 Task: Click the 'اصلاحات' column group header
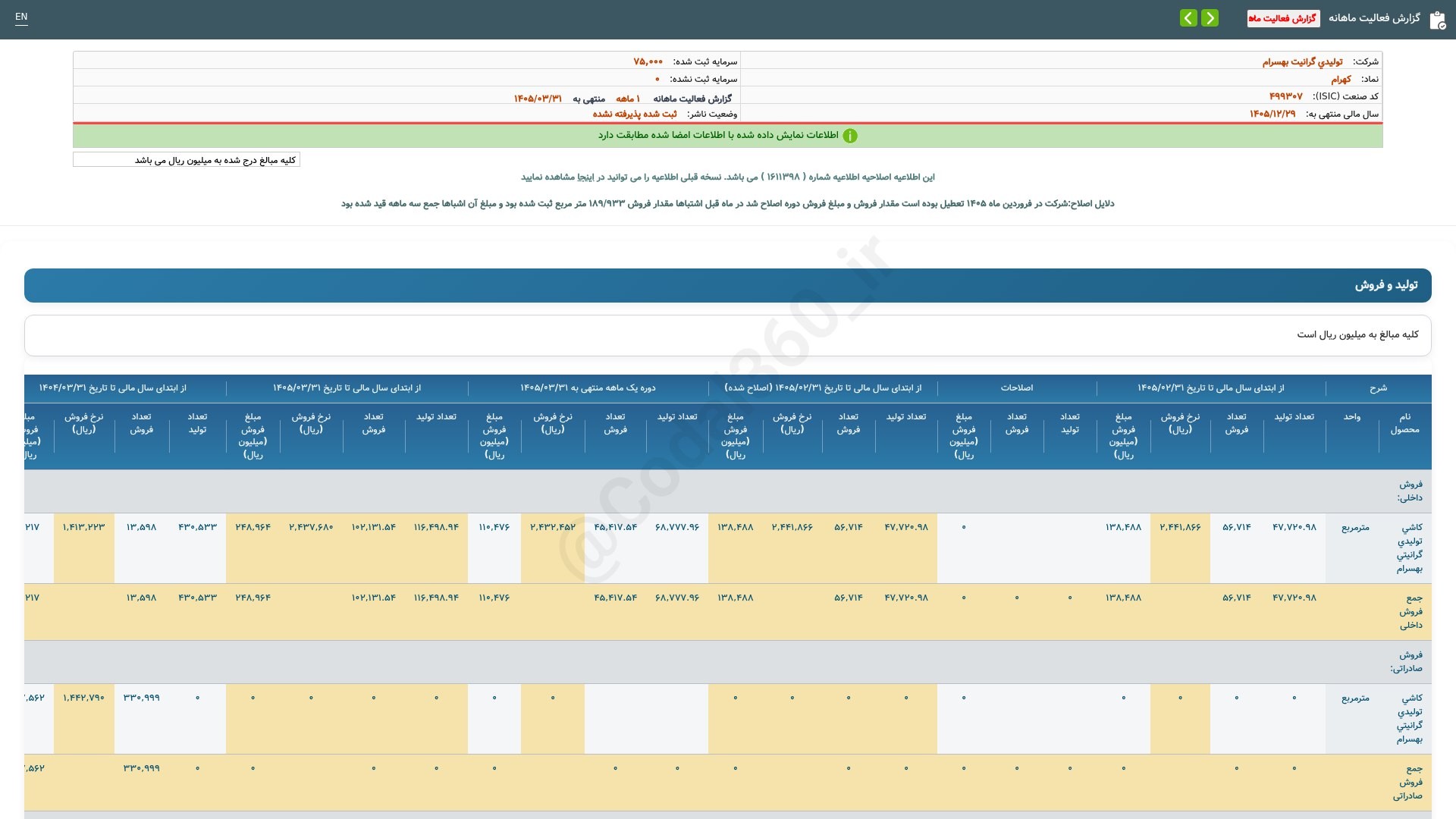pyautogui.click(x=1017, y=388)
